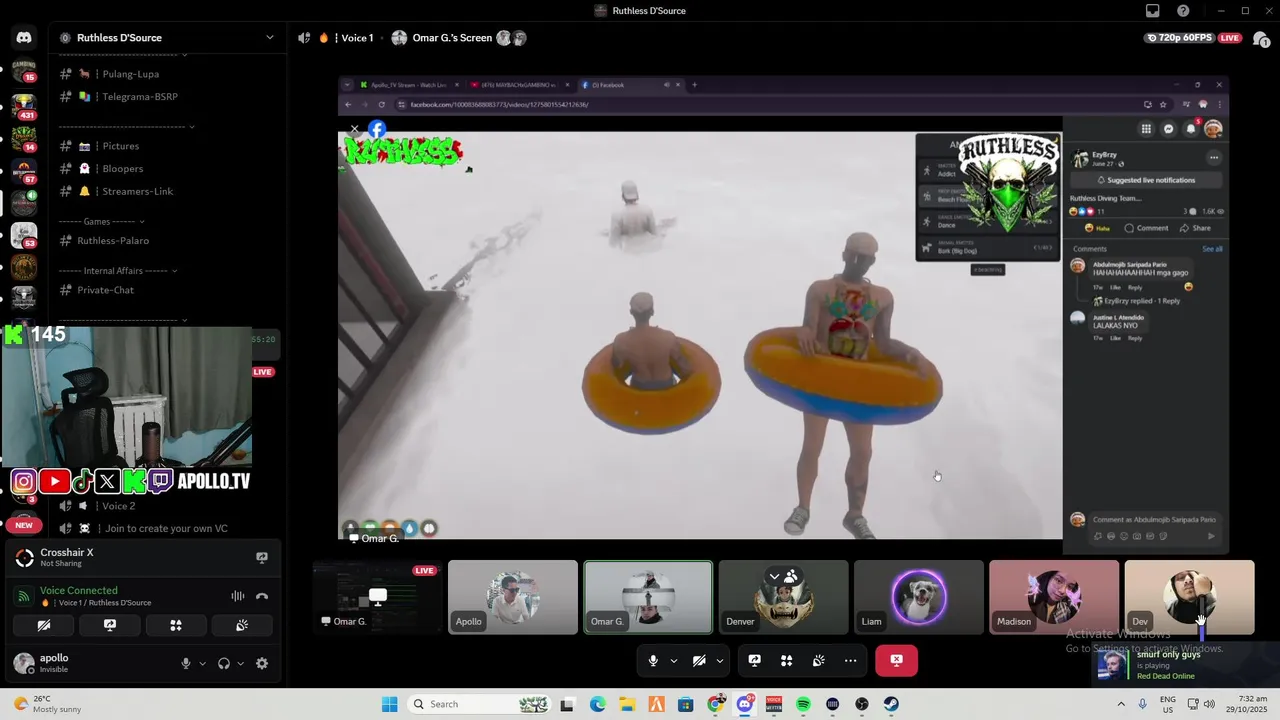Image resolution: width=1280 pixels, height=720 pixels.
Task: Click the red stop watching stream button
Action: [x=896, y=660]
